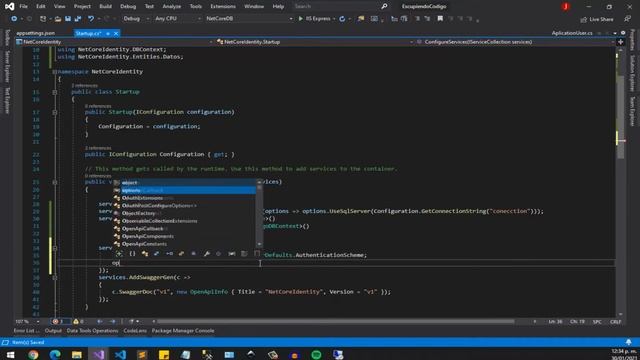Open the Output panel tab
This screenshot has height=360, width=640.
53,331
